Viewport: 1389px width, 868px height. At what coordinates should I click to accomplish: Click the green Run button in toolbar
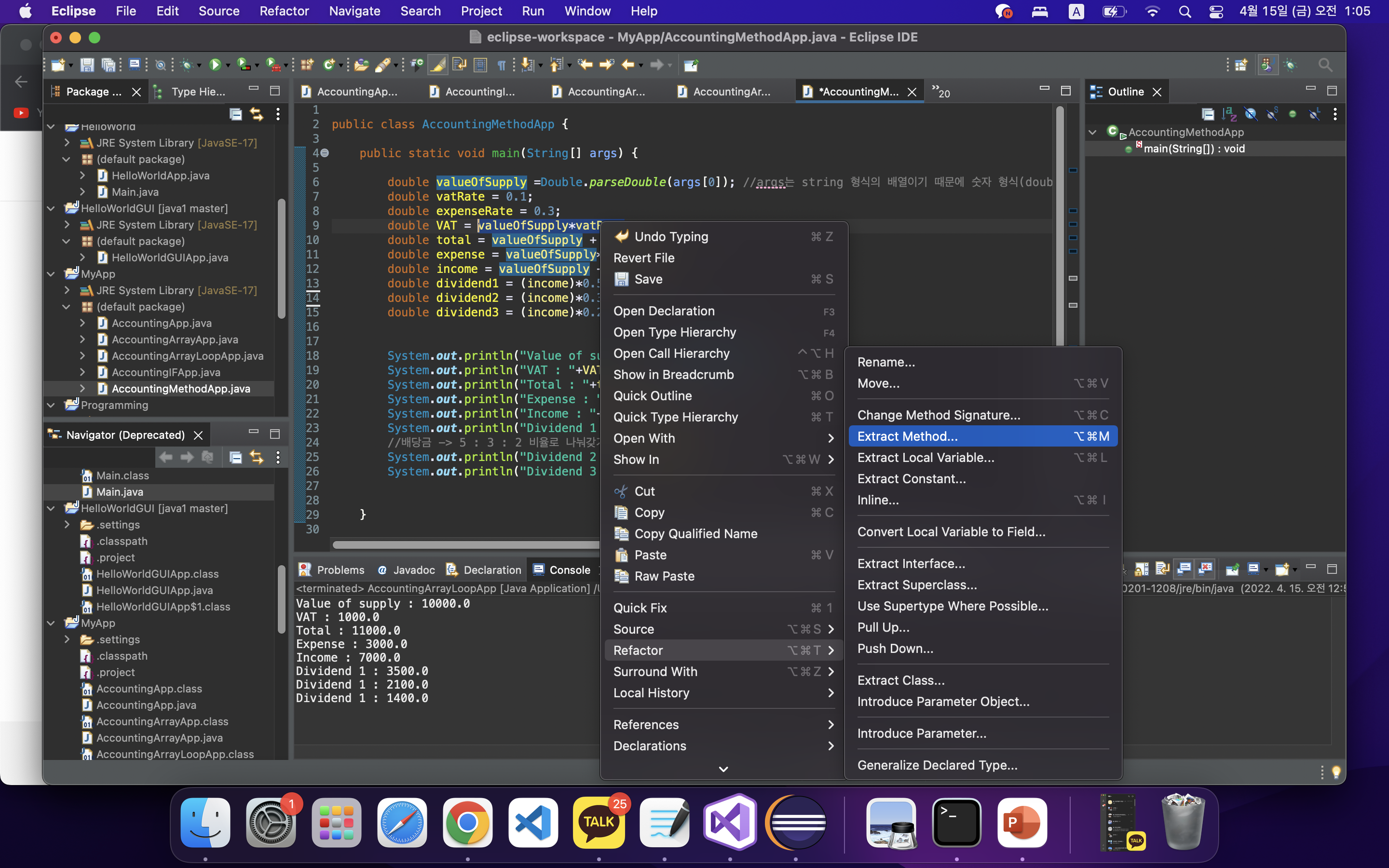215,65
